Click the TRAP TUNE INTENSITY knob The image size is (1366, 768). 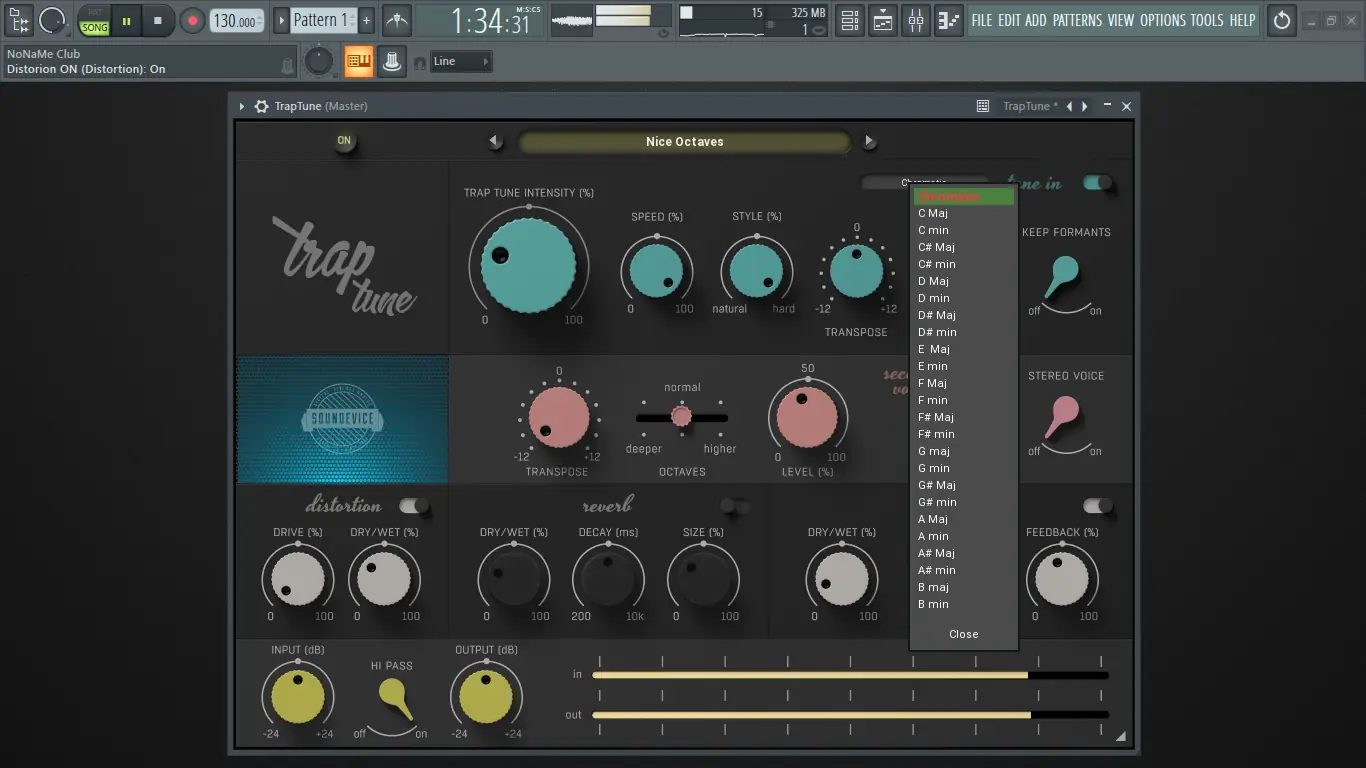(528, 265)
